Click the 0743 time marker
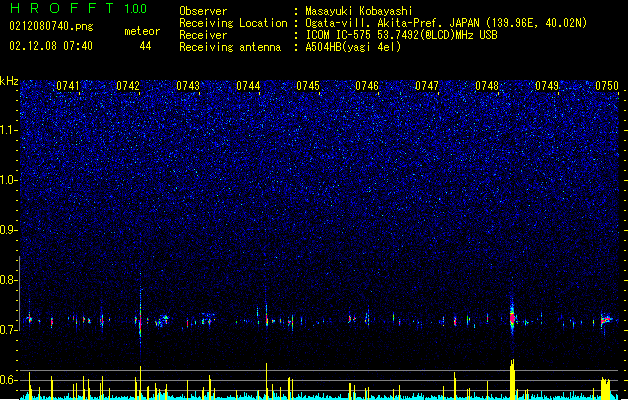The width and height of the screenshot is (629, 400). [x=188, y=86]
